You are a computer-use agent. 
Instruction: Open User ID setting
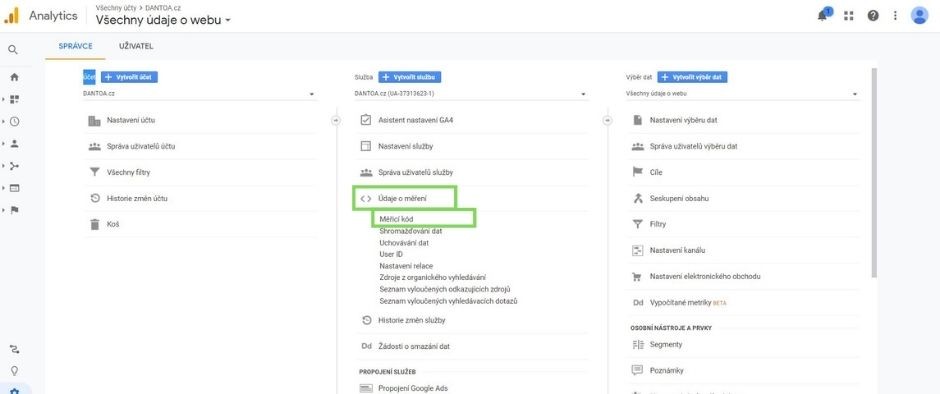click(x=391, y=254)
